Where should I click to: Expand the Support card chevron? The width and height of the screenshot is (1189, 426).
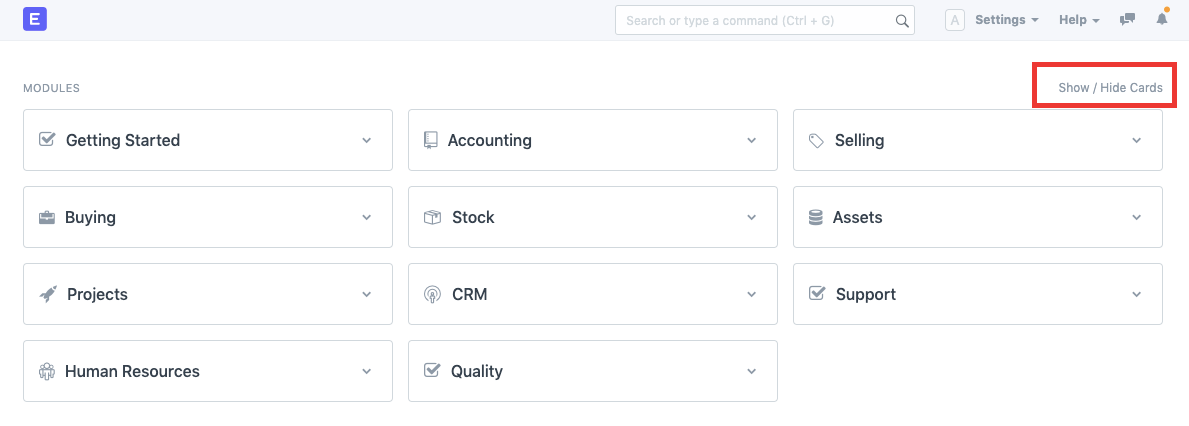point(1137,294)
